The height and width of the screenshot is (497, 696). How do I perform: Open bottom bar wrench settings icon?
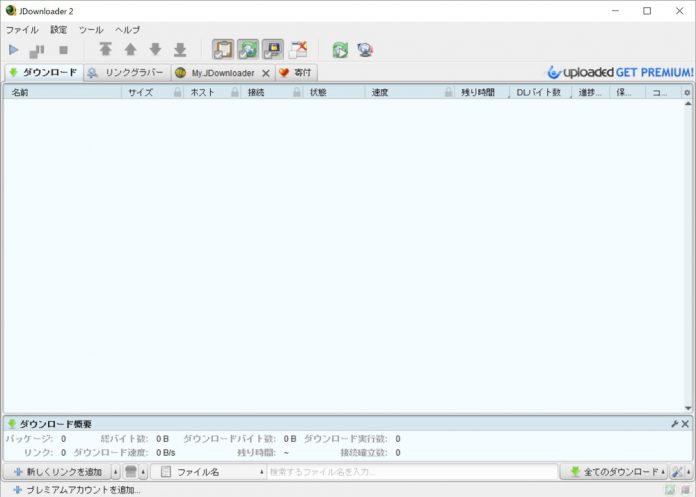point(677,472)
